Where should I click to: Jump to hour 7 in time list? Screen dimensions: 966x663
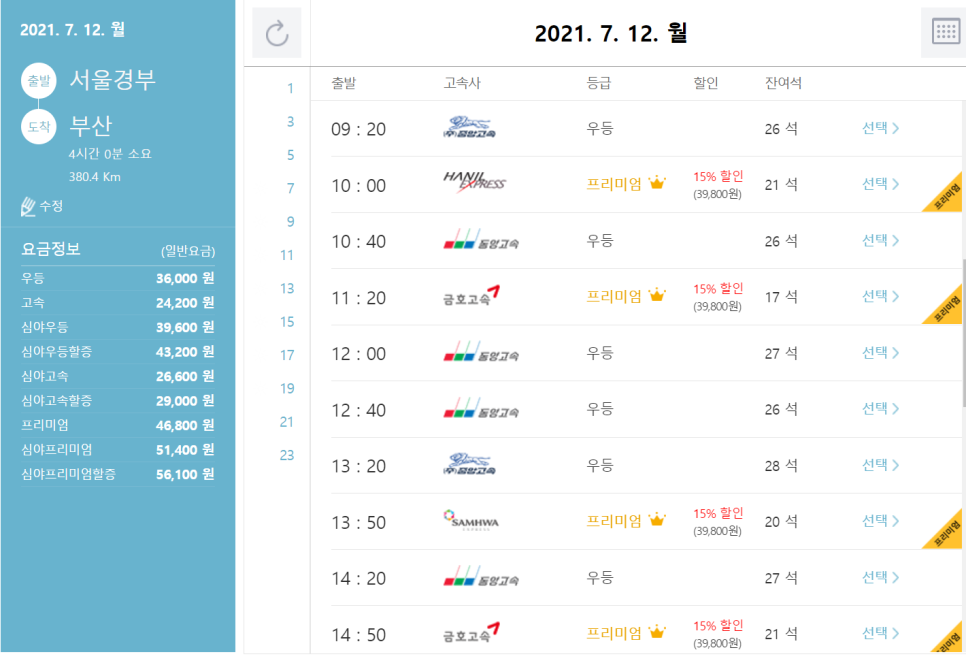click(290, 188)
